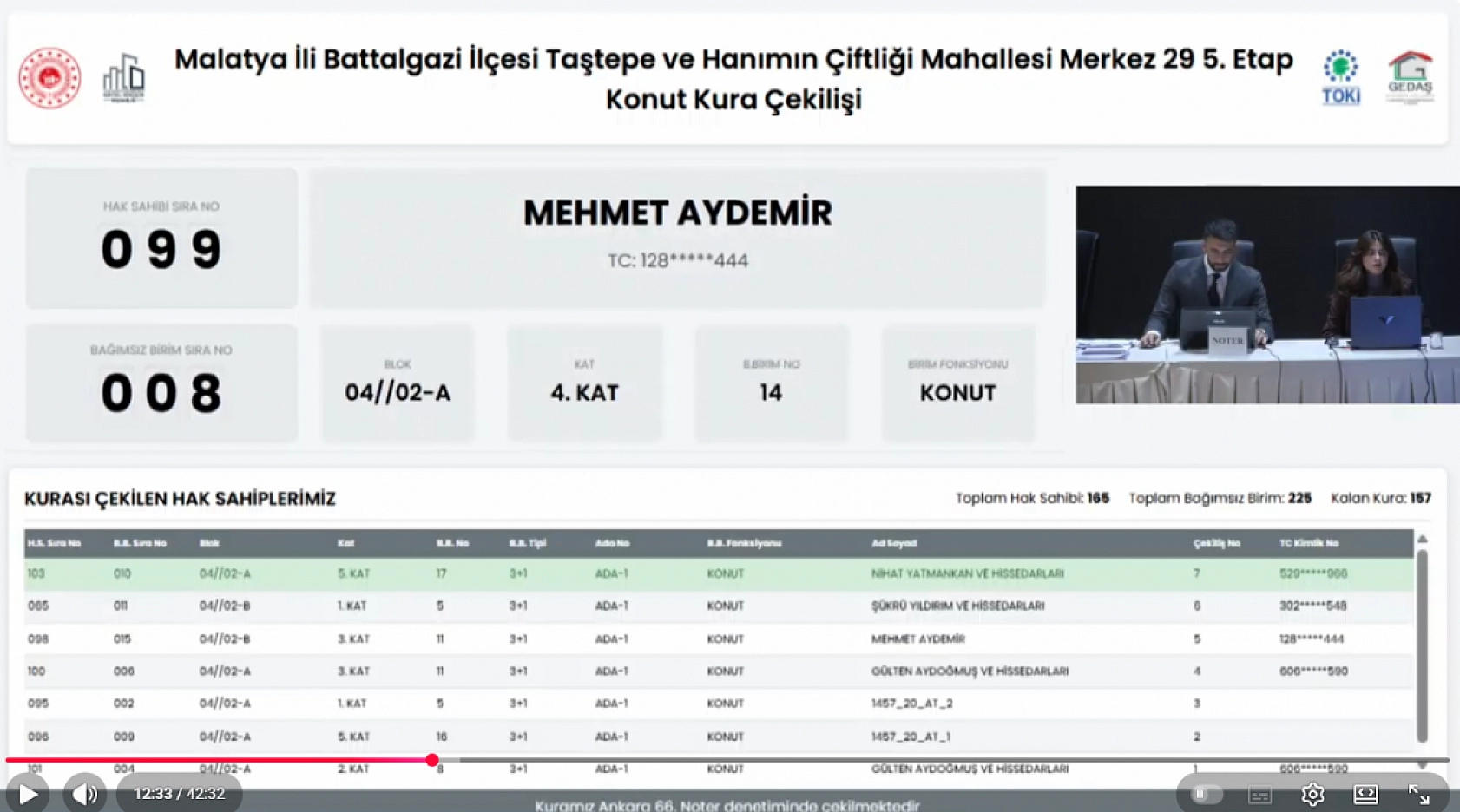Click the 12:33 / 42:32 time display

(x=179, y=793)
